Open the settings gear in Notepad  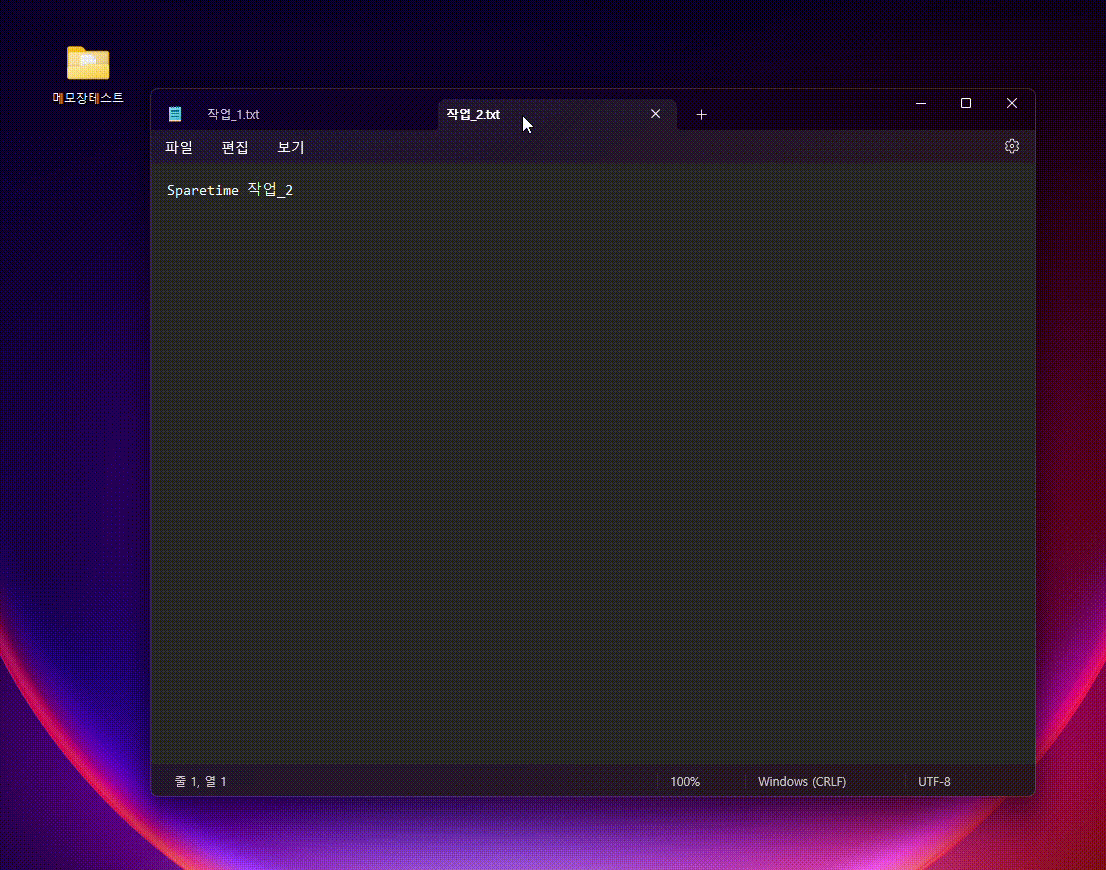1011,146
